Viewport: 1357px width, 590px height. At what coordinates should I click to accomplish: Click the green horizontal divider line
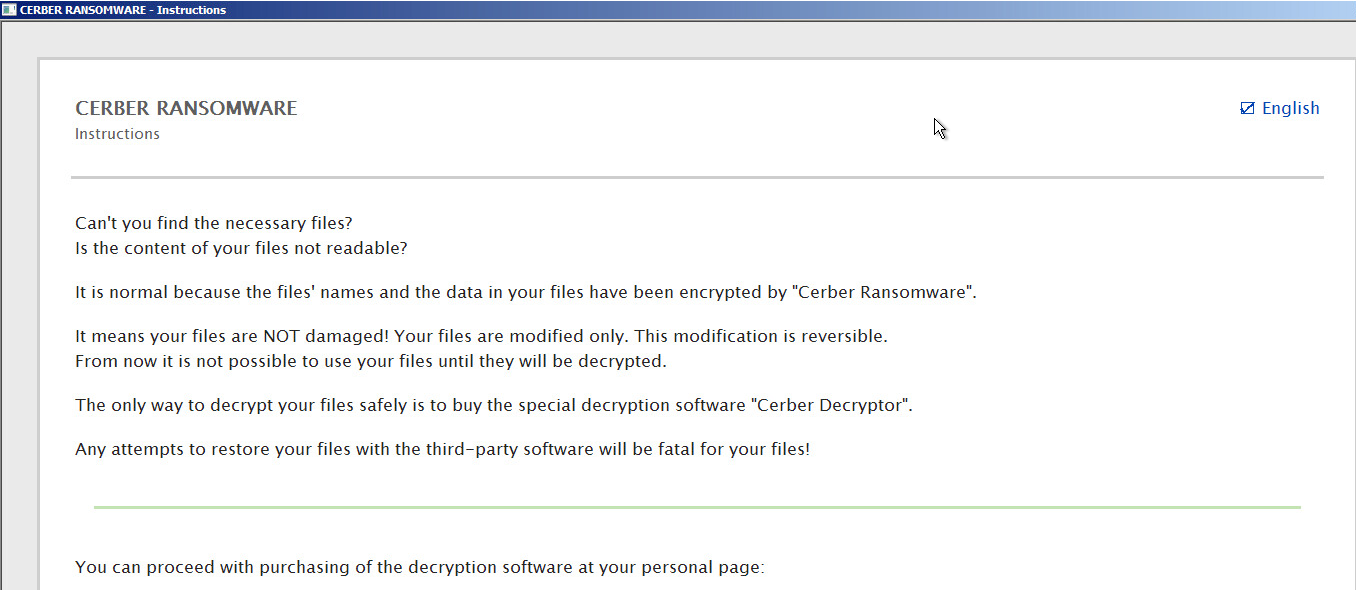coord(697,507)
